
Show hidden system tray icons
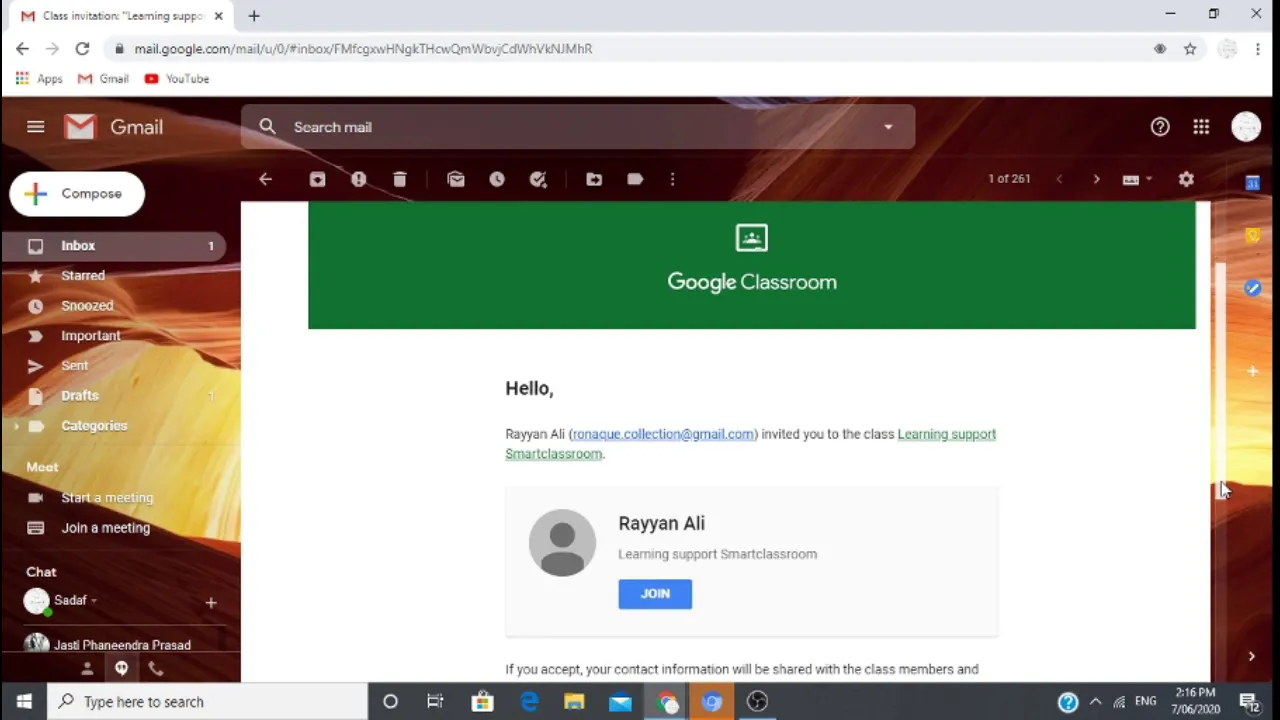pos(1095,702)
